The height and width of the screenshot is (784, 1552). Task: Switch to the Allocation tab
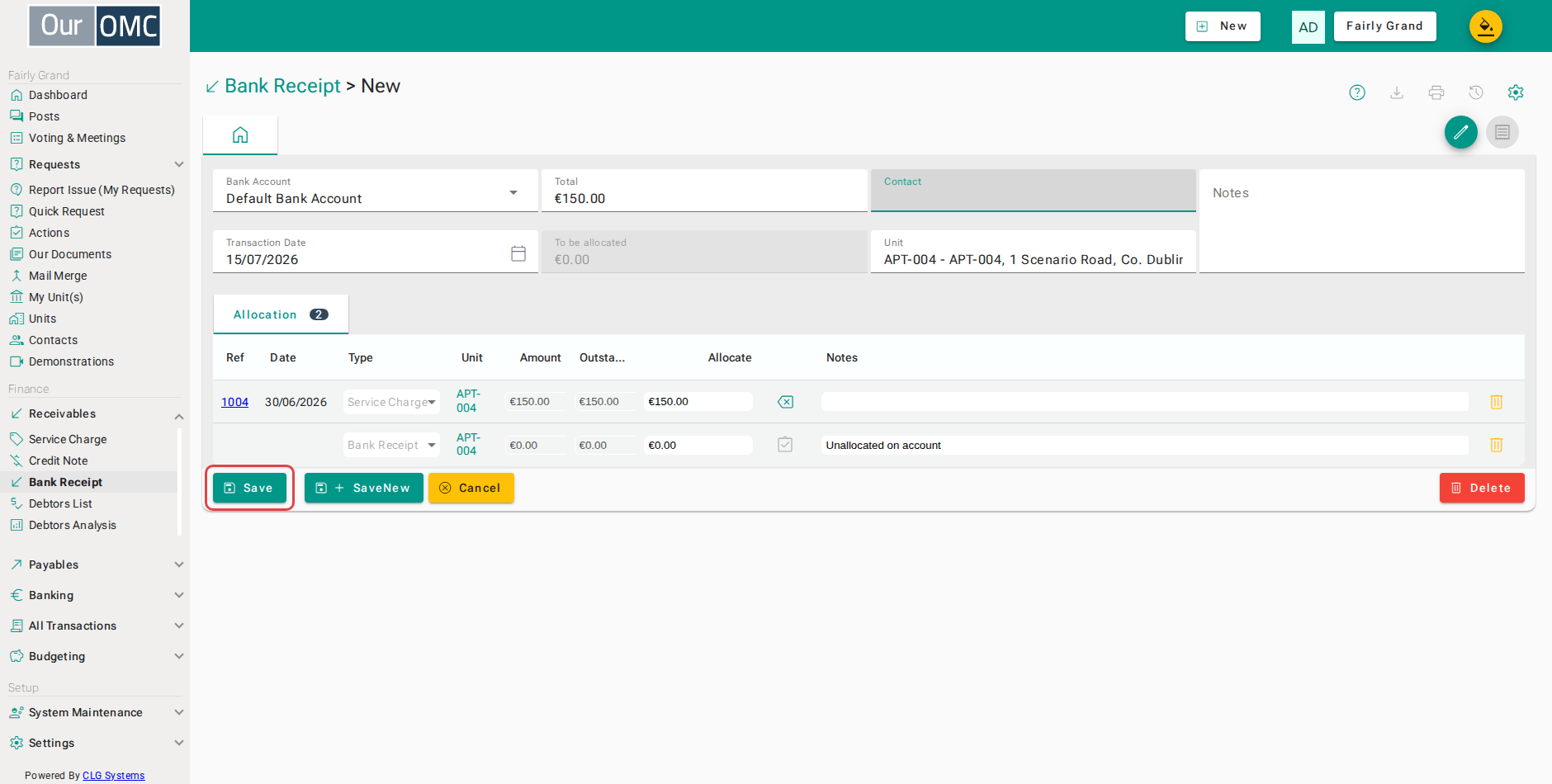point(281,314)
